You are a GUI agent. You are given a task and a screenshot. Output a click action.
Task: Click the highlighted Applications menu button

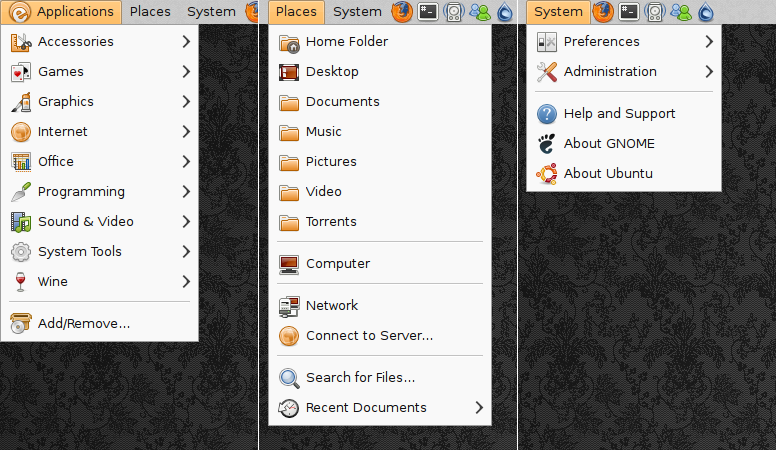tap(61, 12)
